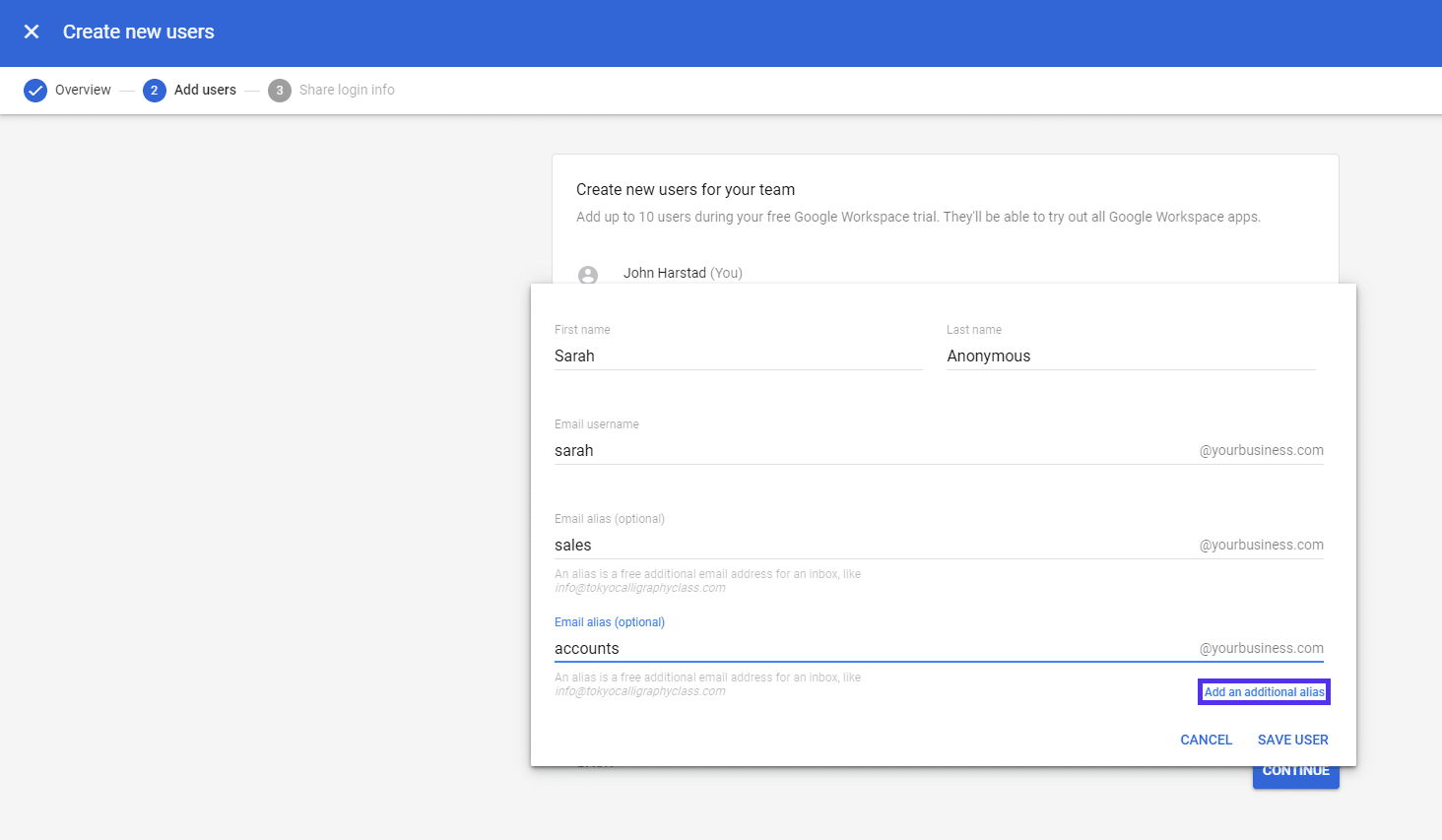Select the Add users step label
This screenshot has width=1442, height=840.
tap(204, 90)
